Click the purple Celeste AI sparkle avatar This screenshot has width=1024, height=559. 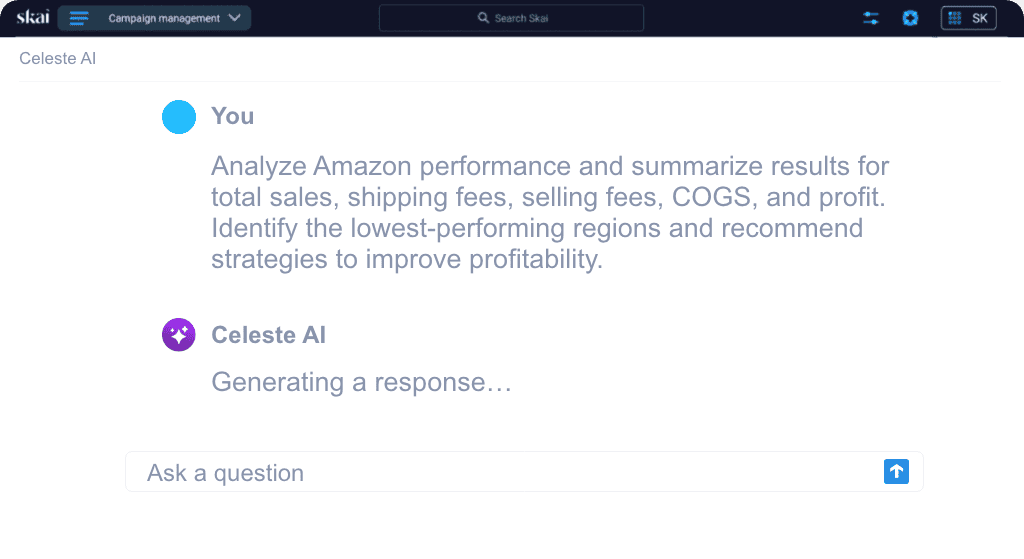pyautogui.click(x=179, y=334)
